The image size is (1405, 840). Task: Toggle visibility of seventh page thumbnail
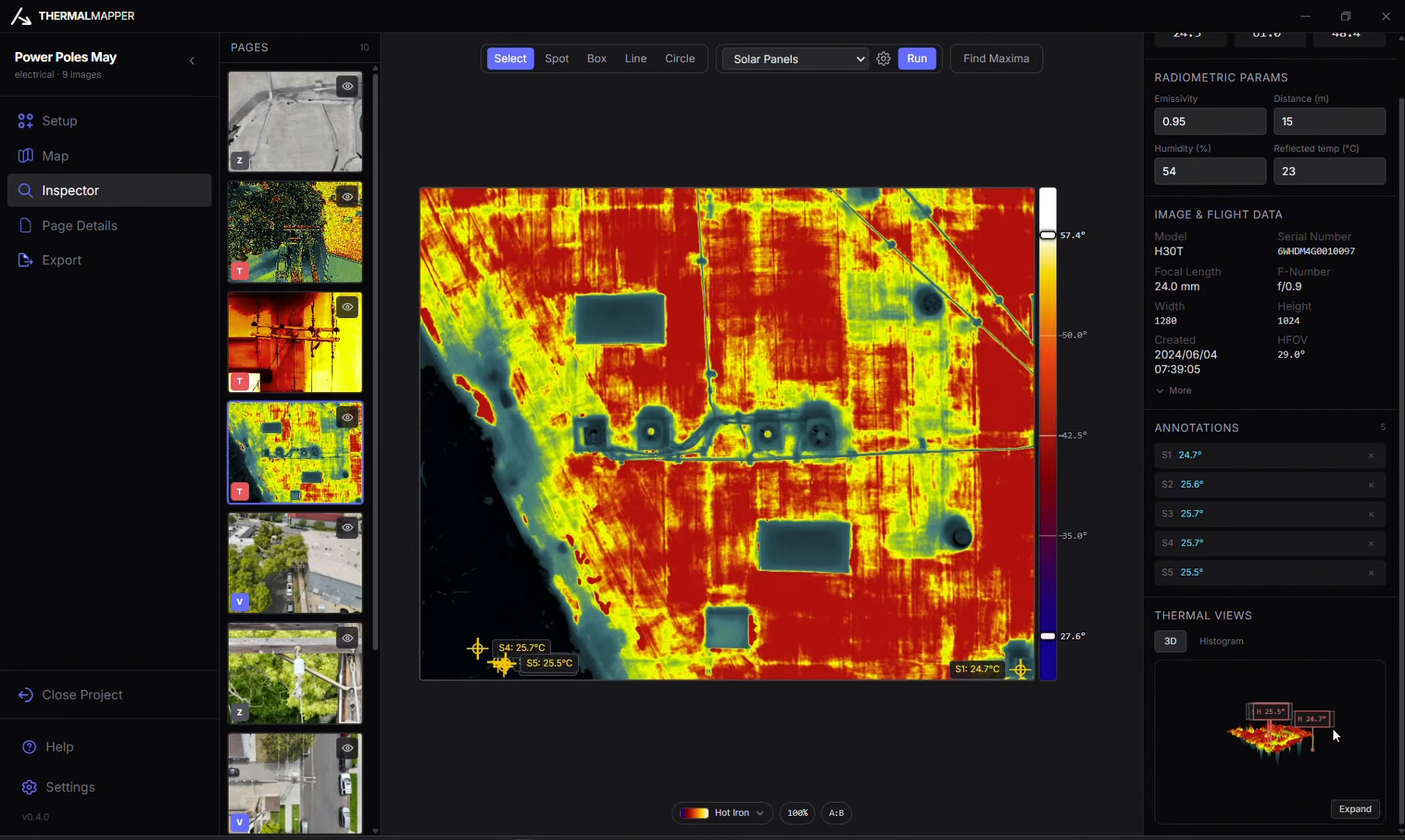point(348,748)
